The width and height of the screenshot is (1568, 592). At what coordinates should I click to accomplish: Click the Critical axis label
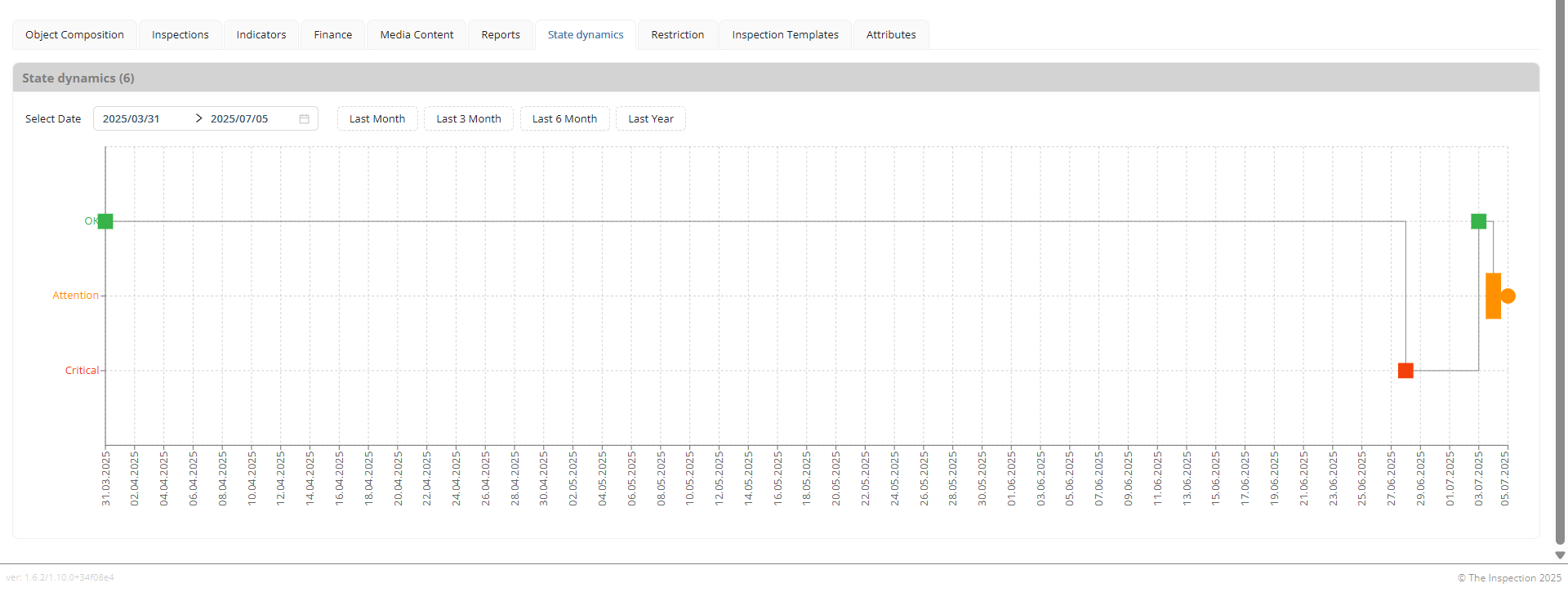click(x=82, y=371)
